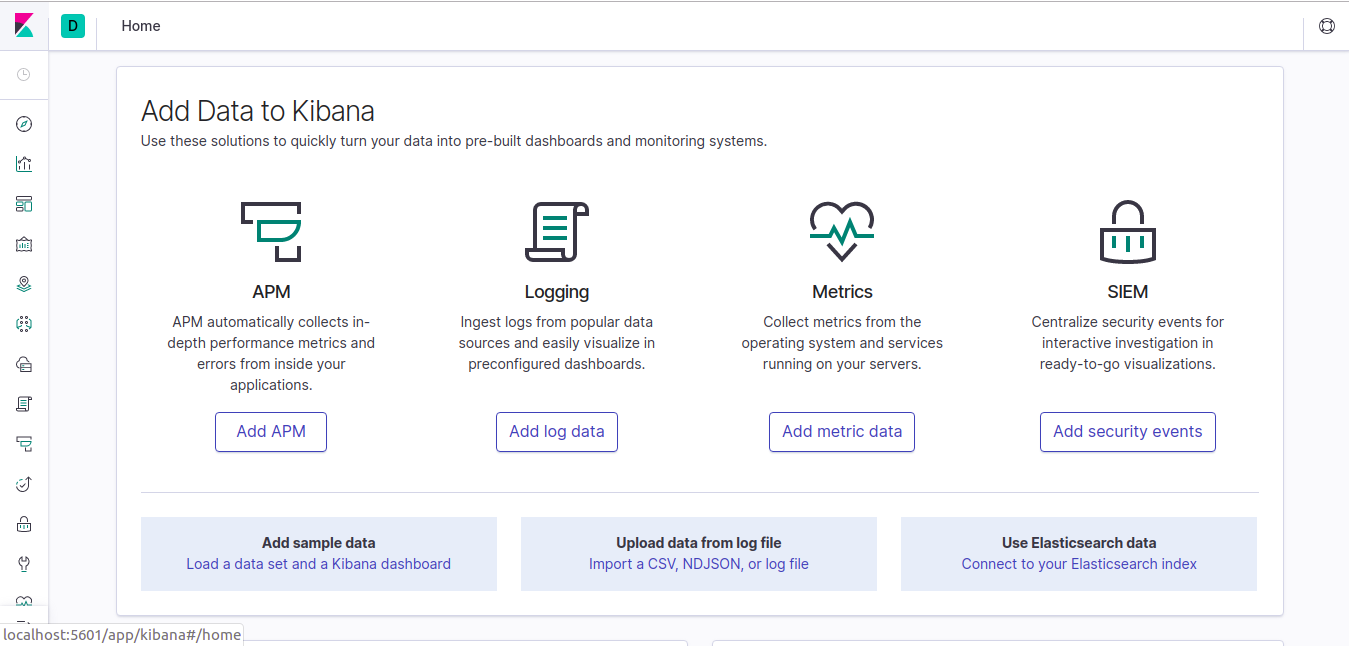Open the D space selector avatar
The image size is (1349, 646).
(72, 25)
